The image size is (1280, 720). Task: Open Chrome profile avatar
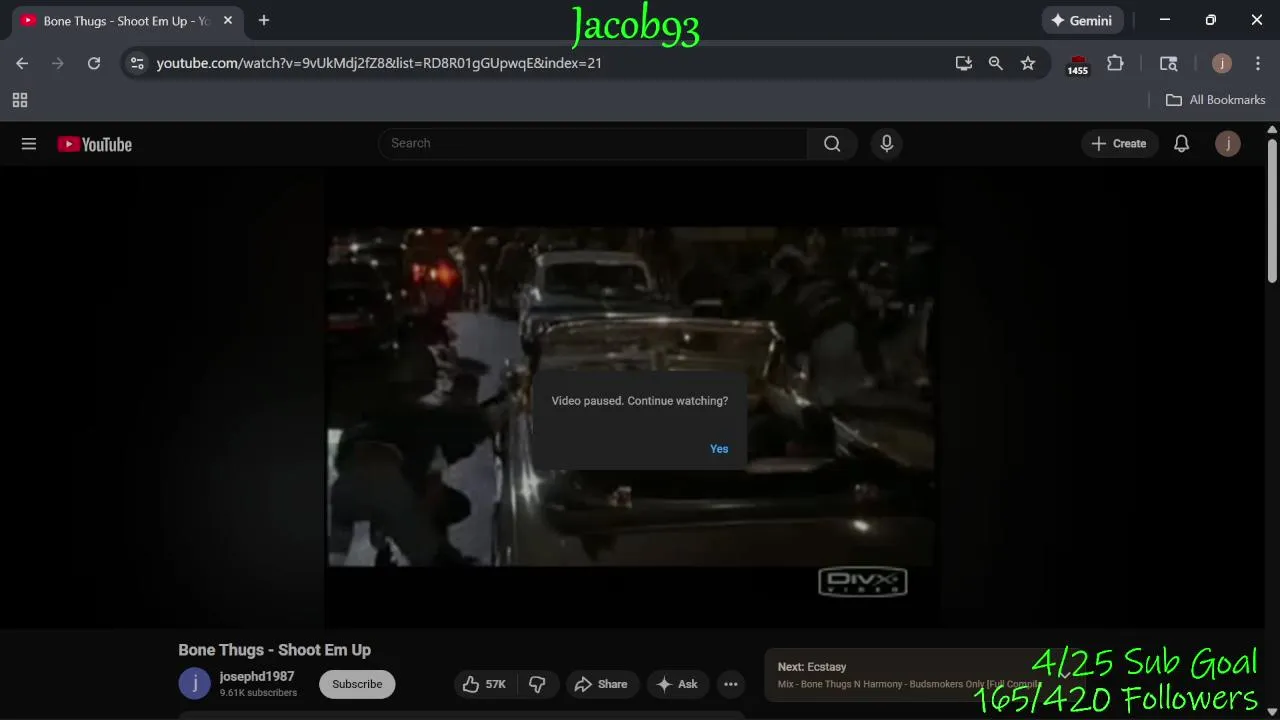[x=1222, y=63]
